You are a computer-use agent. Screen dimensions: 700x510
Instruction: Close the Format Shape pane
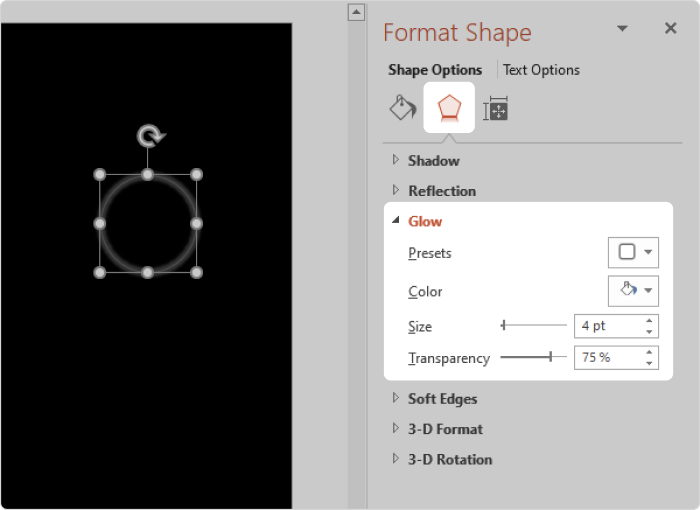[671, 29]
